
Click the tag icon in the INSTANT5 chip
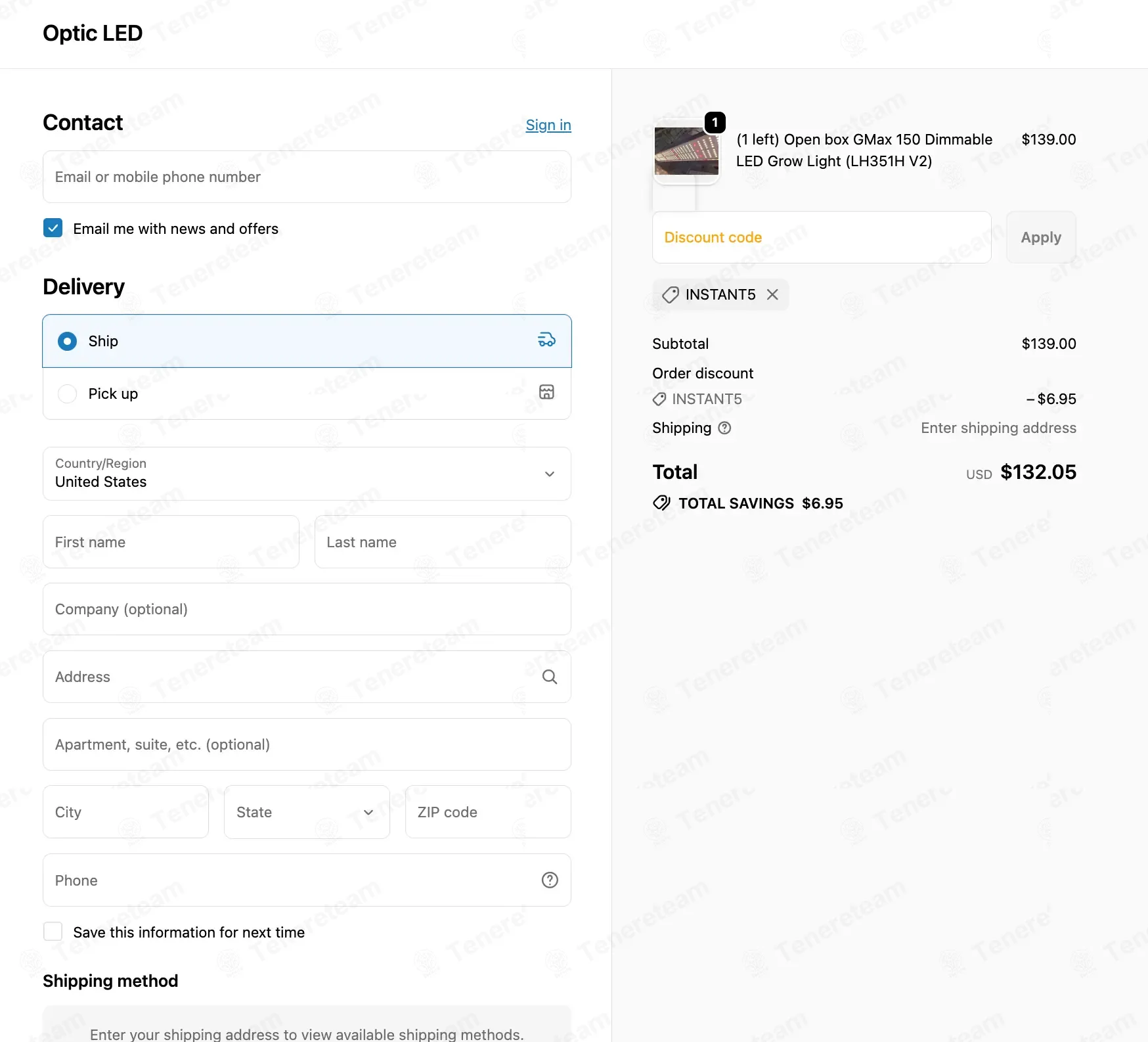[670, 294]
